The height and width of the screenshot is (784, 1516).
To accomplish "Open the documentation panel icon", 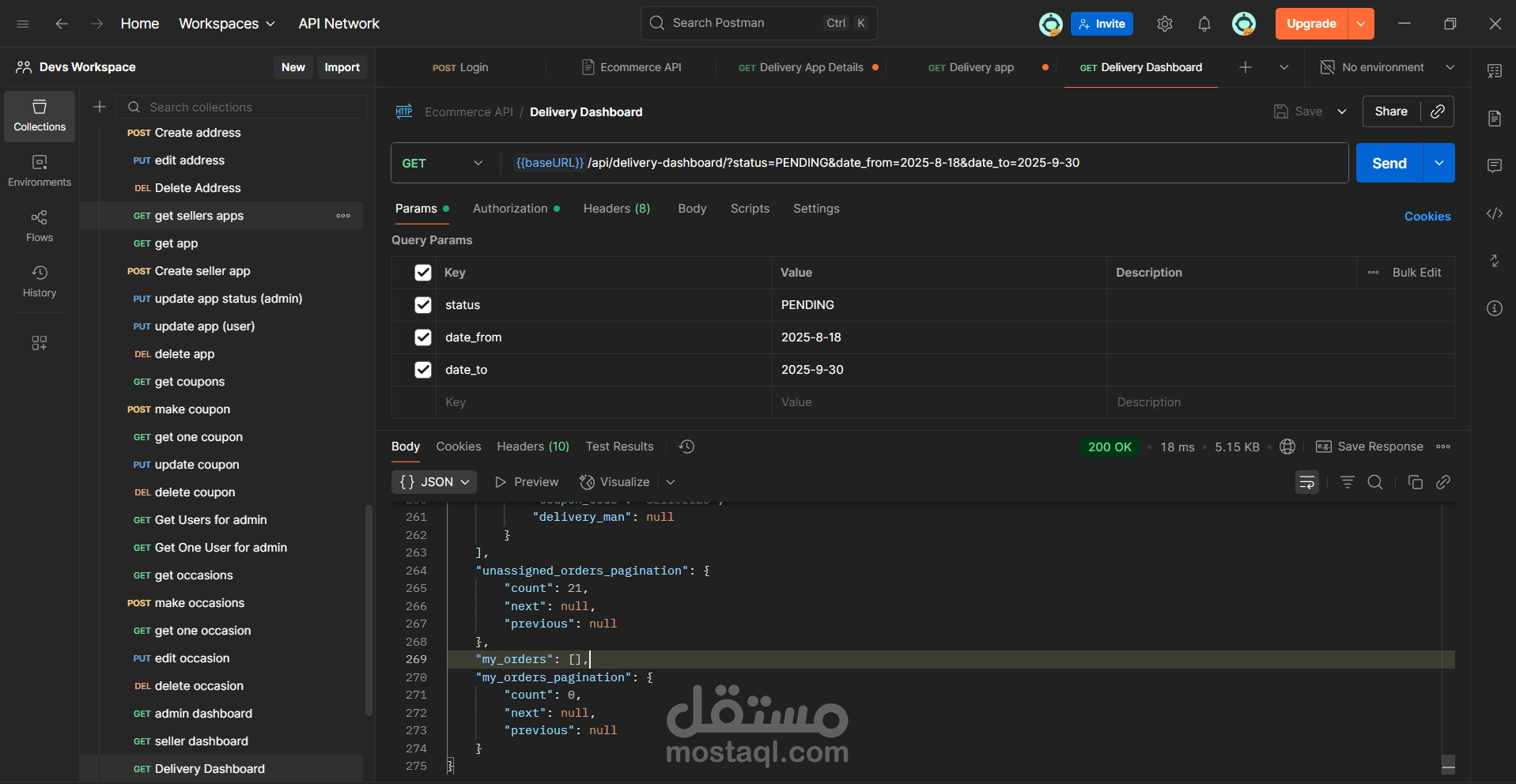I will [x=1495, y=119].
